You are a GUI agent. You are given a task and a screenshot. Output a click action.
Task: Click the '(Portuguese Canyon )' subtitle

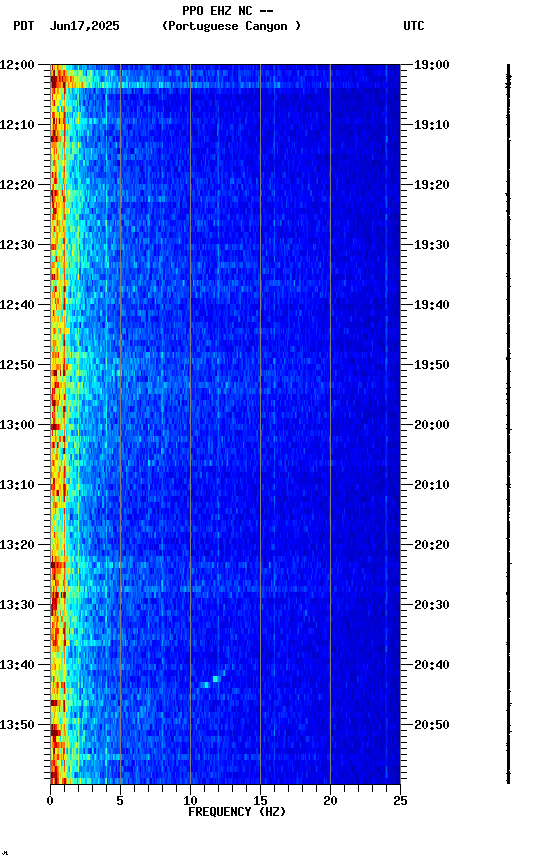pos(231,26)
